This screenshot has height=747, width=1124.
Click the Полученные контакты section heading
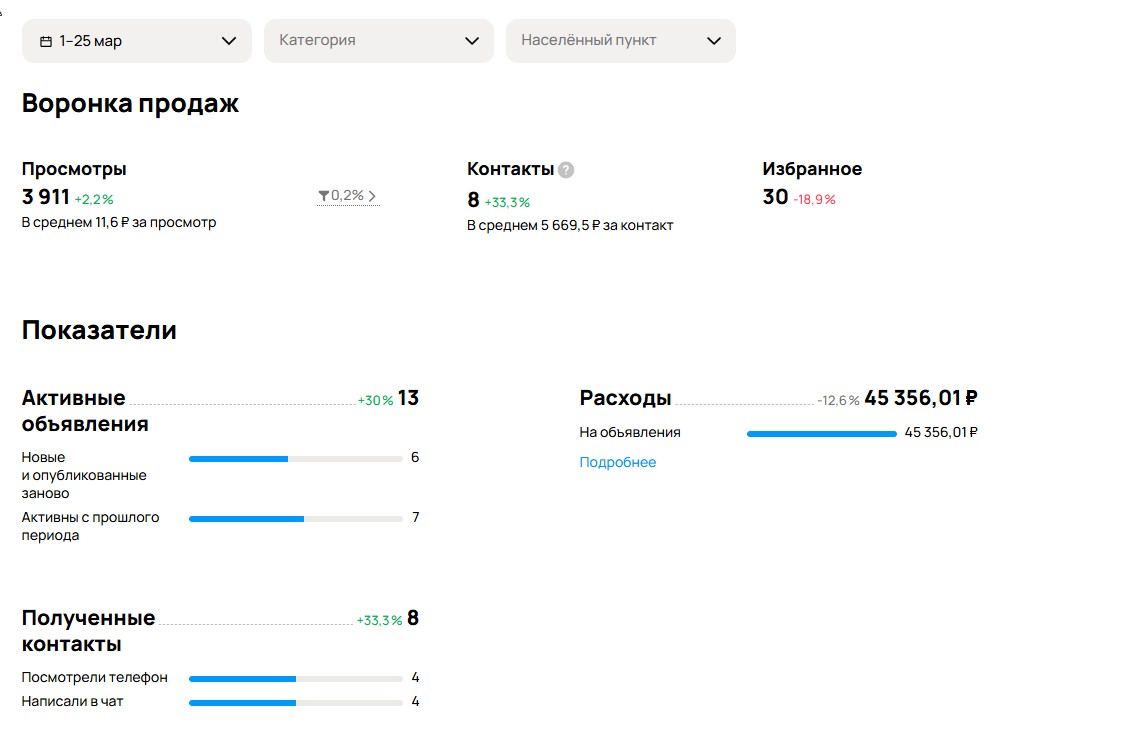coord(88,631)
